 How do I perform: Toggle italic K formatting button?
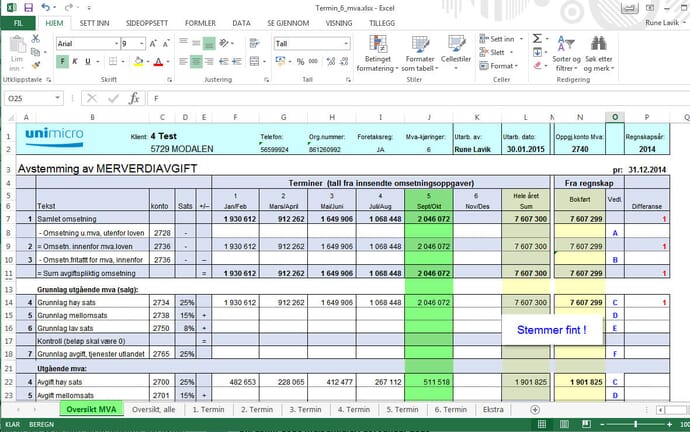(75, 61)
